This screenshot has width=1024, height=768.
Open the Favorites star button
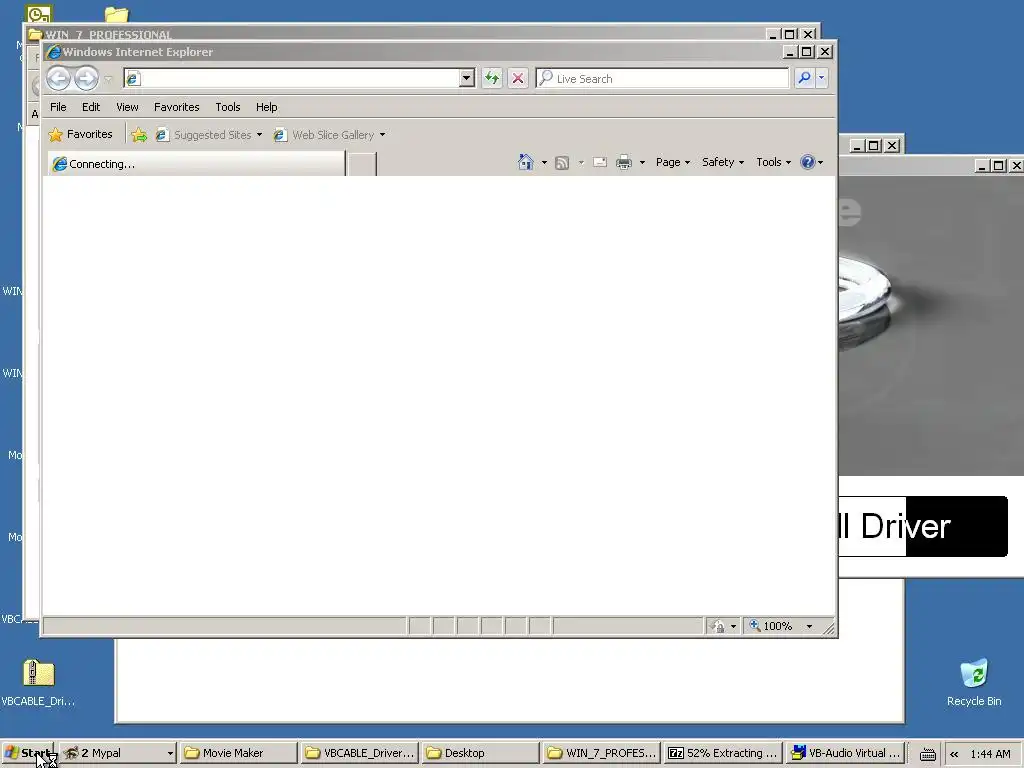81,135
